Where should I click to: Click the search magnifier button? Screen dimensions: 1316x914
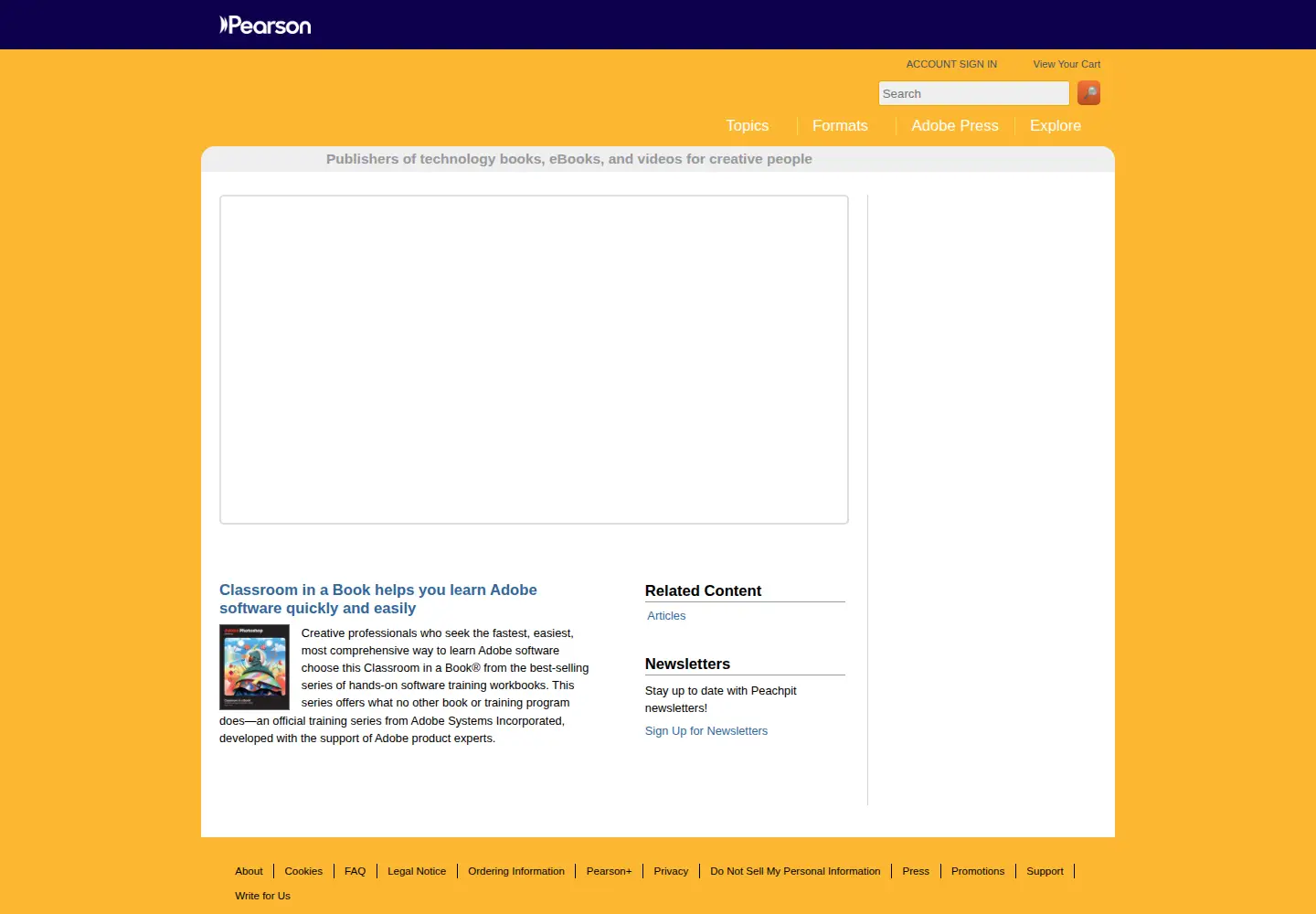coord(1088,92)
